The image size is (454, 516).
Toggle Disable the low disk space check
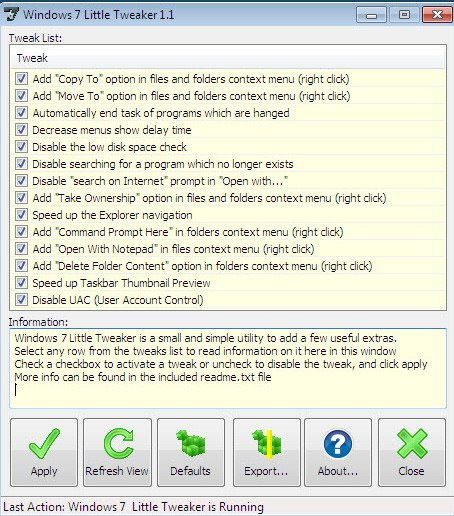[21, 147]
